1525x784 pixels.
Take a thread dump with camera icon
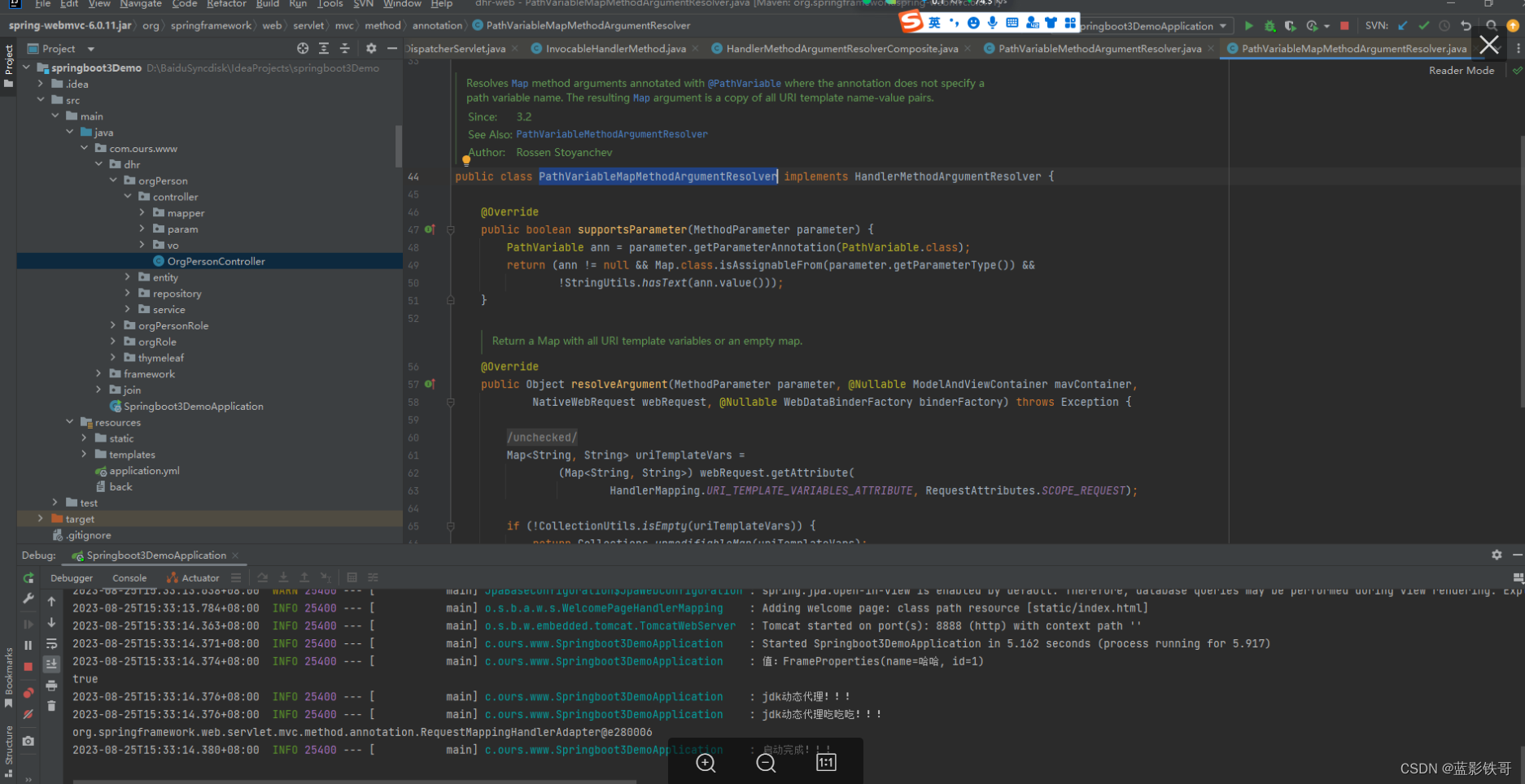[28, 741]
